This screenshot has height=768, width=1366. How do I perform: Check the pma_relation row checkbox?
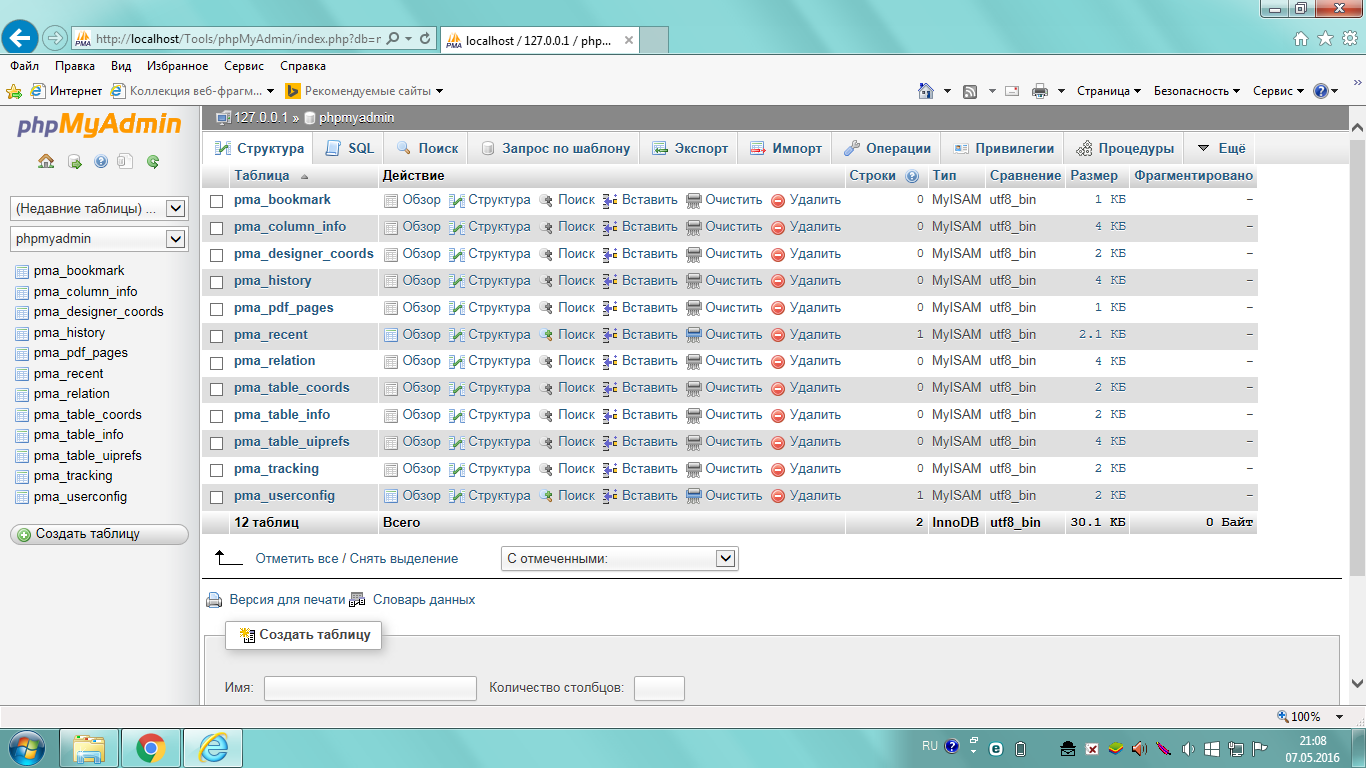click(216, 362)
